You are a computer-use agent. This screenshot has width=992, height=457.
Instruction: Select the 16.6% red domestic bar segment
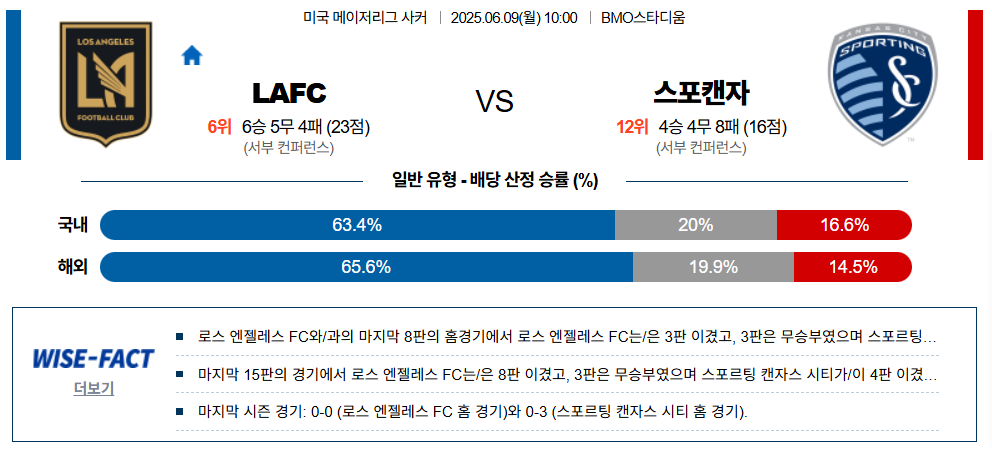point(844,225)
